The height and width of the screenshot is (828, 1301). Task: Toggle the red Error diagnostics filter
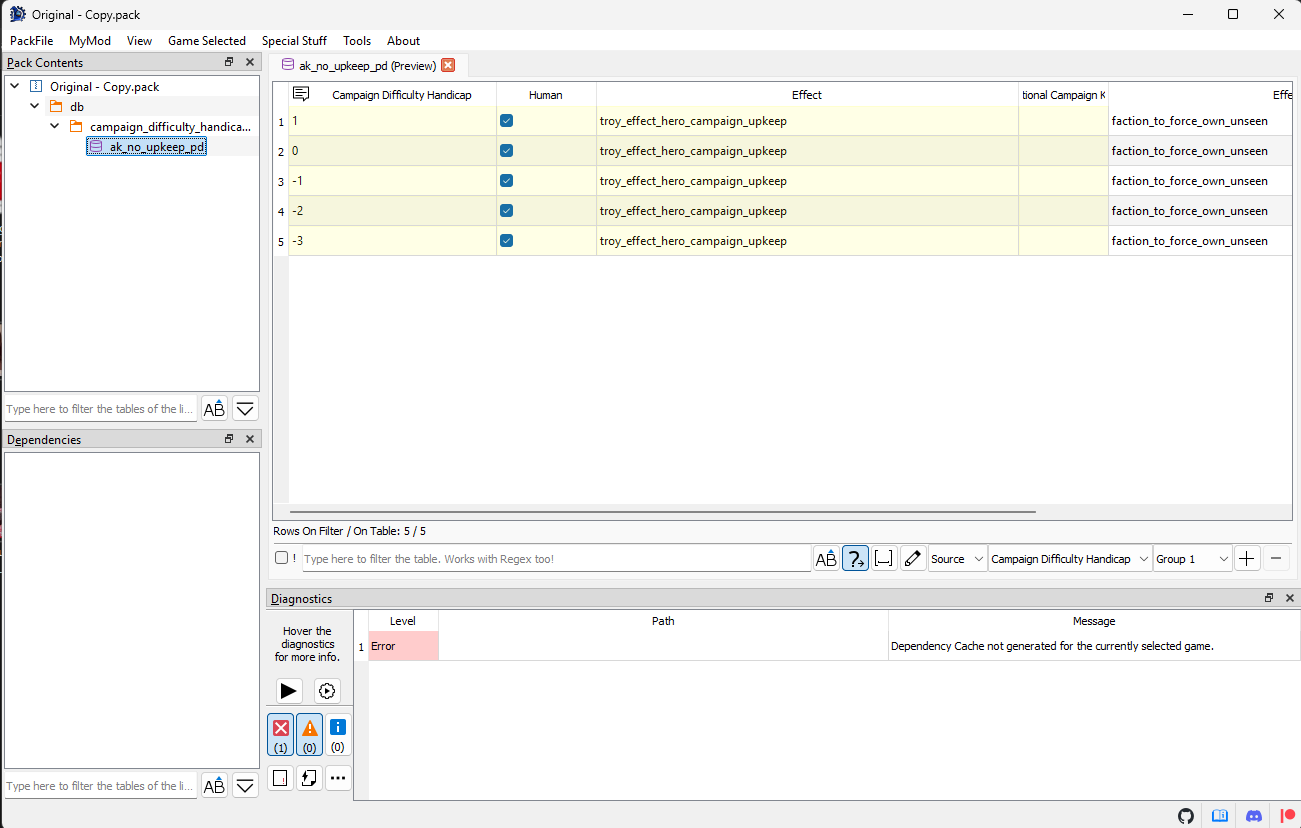coord(281,734)
